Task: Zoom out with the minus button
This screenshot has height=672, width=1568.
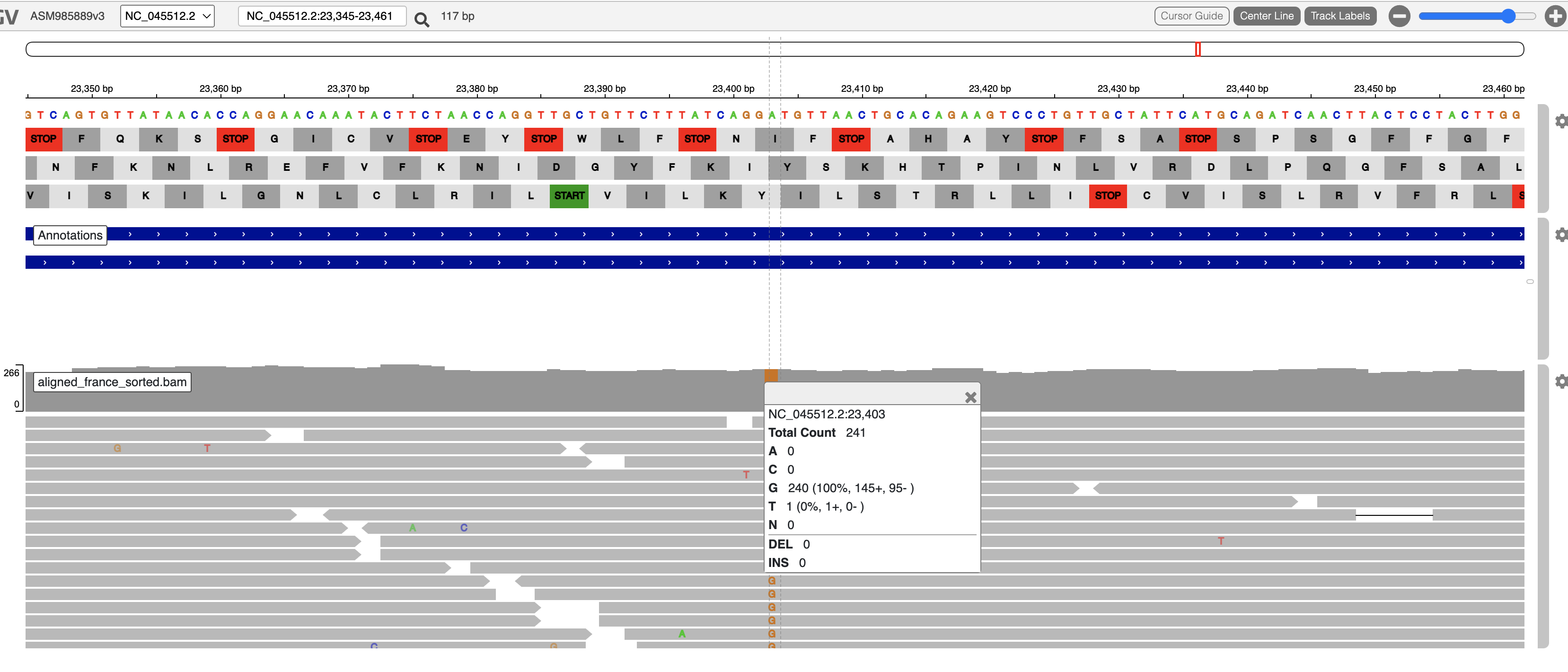Action: (1399, 16)
